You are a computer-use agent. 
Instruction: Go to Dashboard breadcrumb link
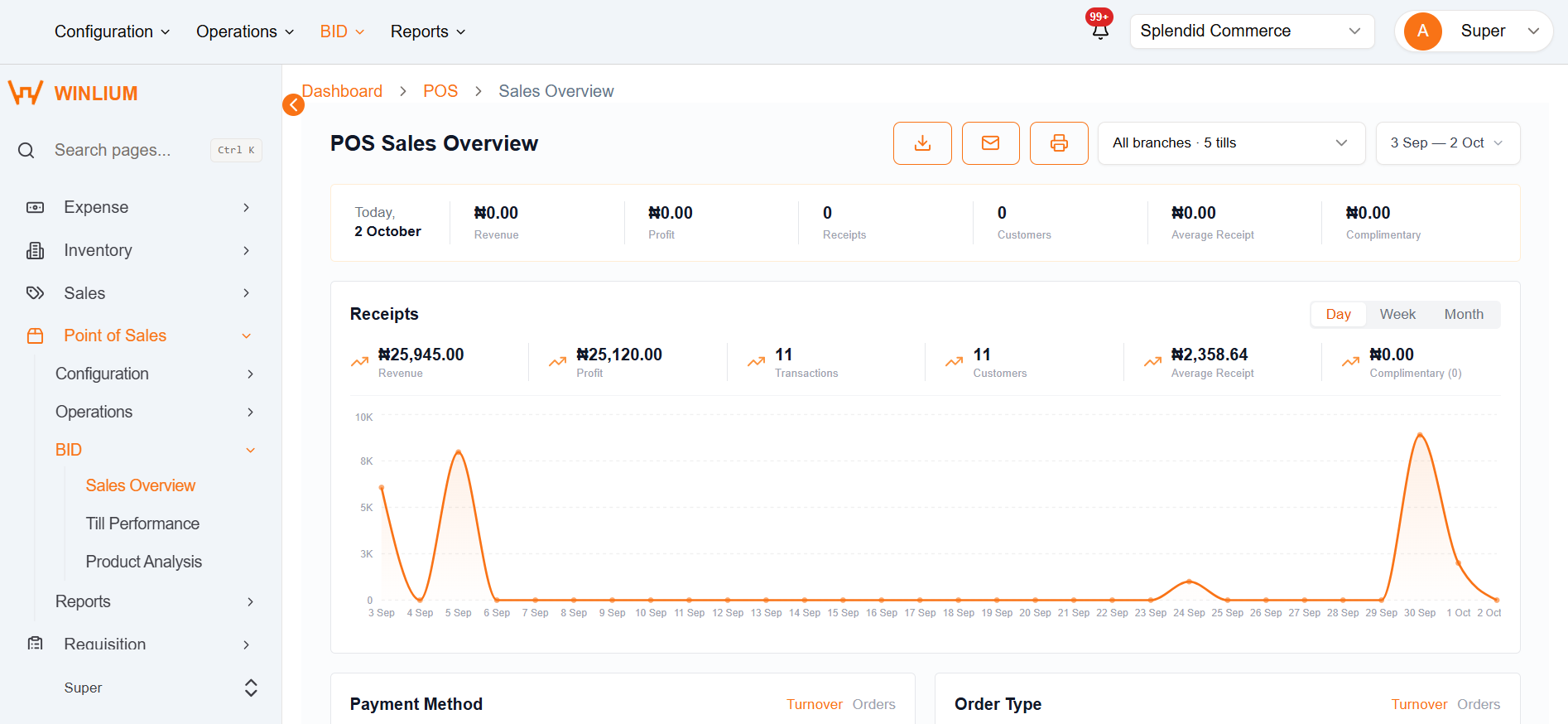point(342,91)
